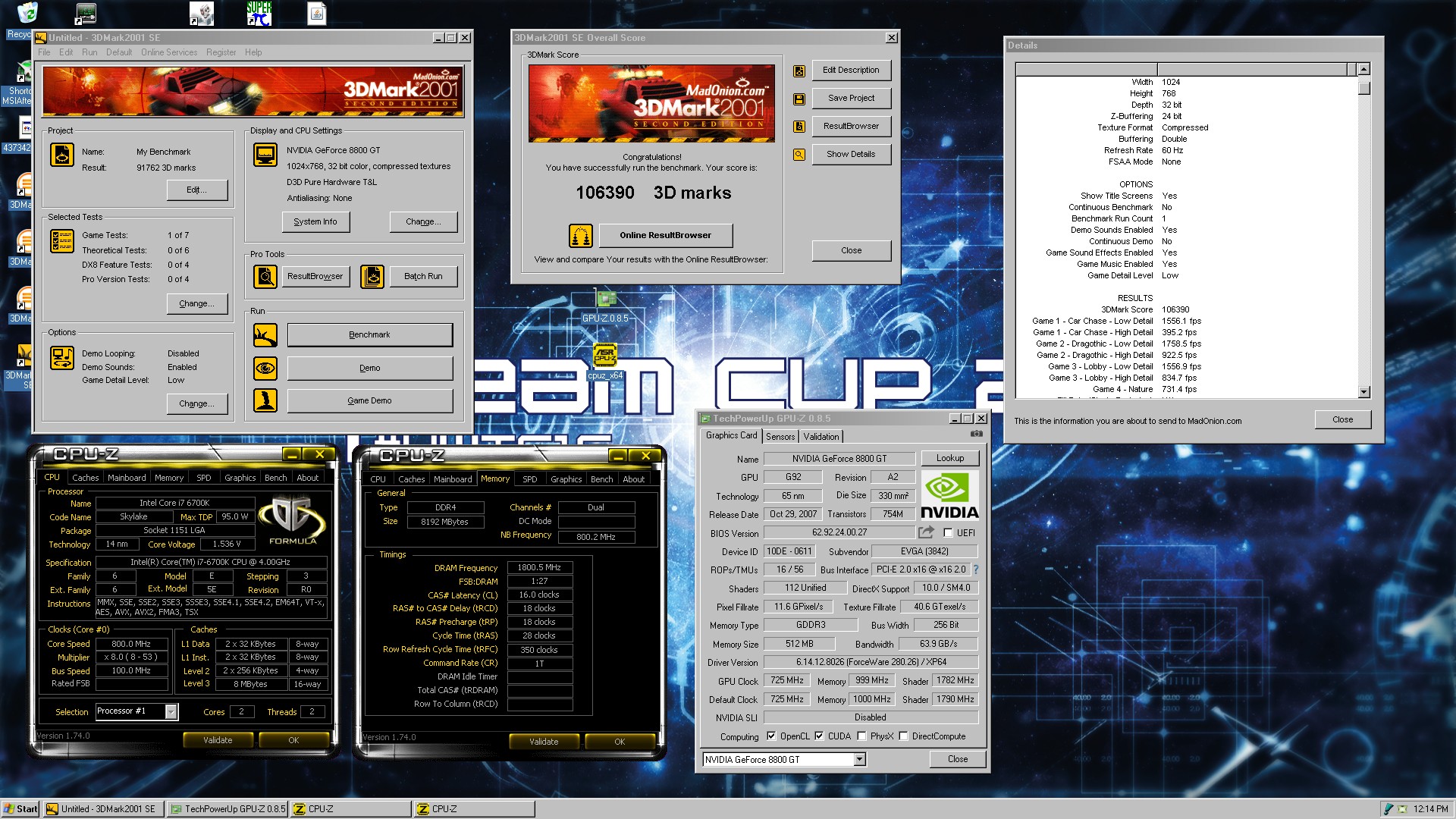Click the PCI-E bus interface question mark
Viewport: 1456px width, 819px height.
click(x=976, y=570)
